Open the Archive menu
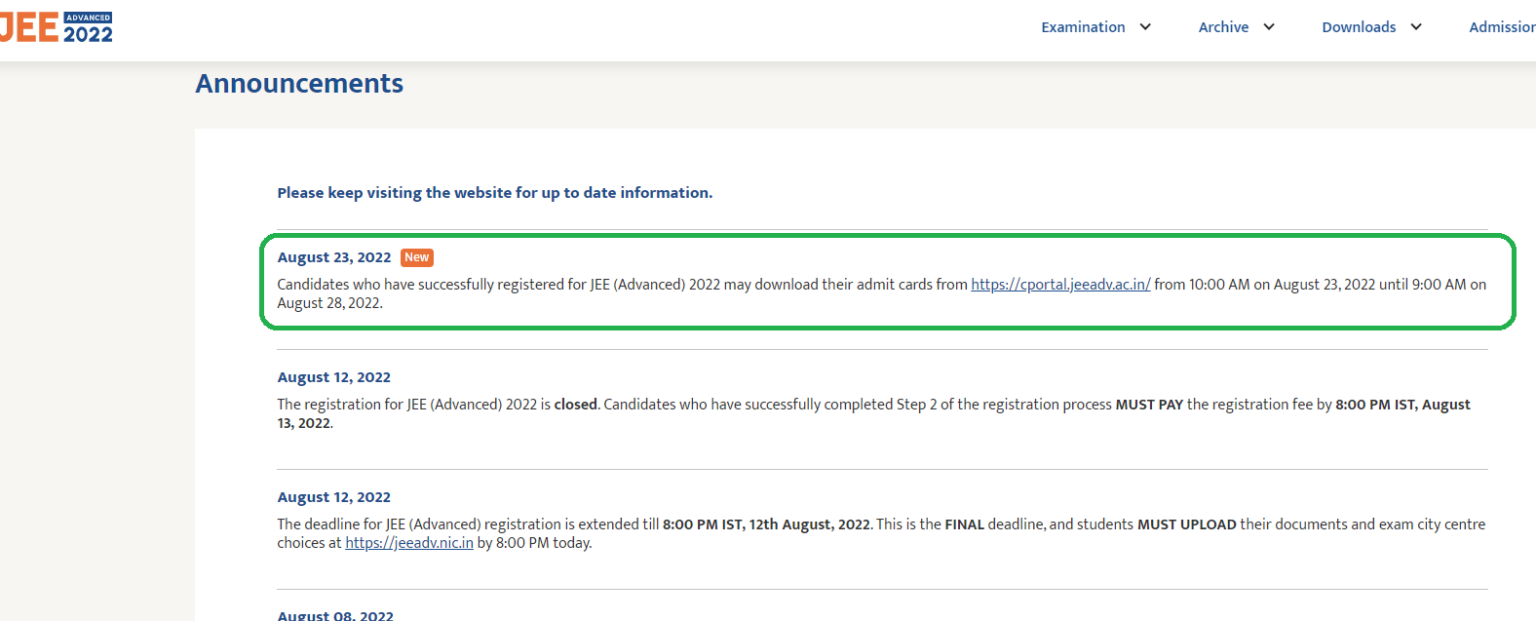The image size is (1536, 621). [1223, 26]
